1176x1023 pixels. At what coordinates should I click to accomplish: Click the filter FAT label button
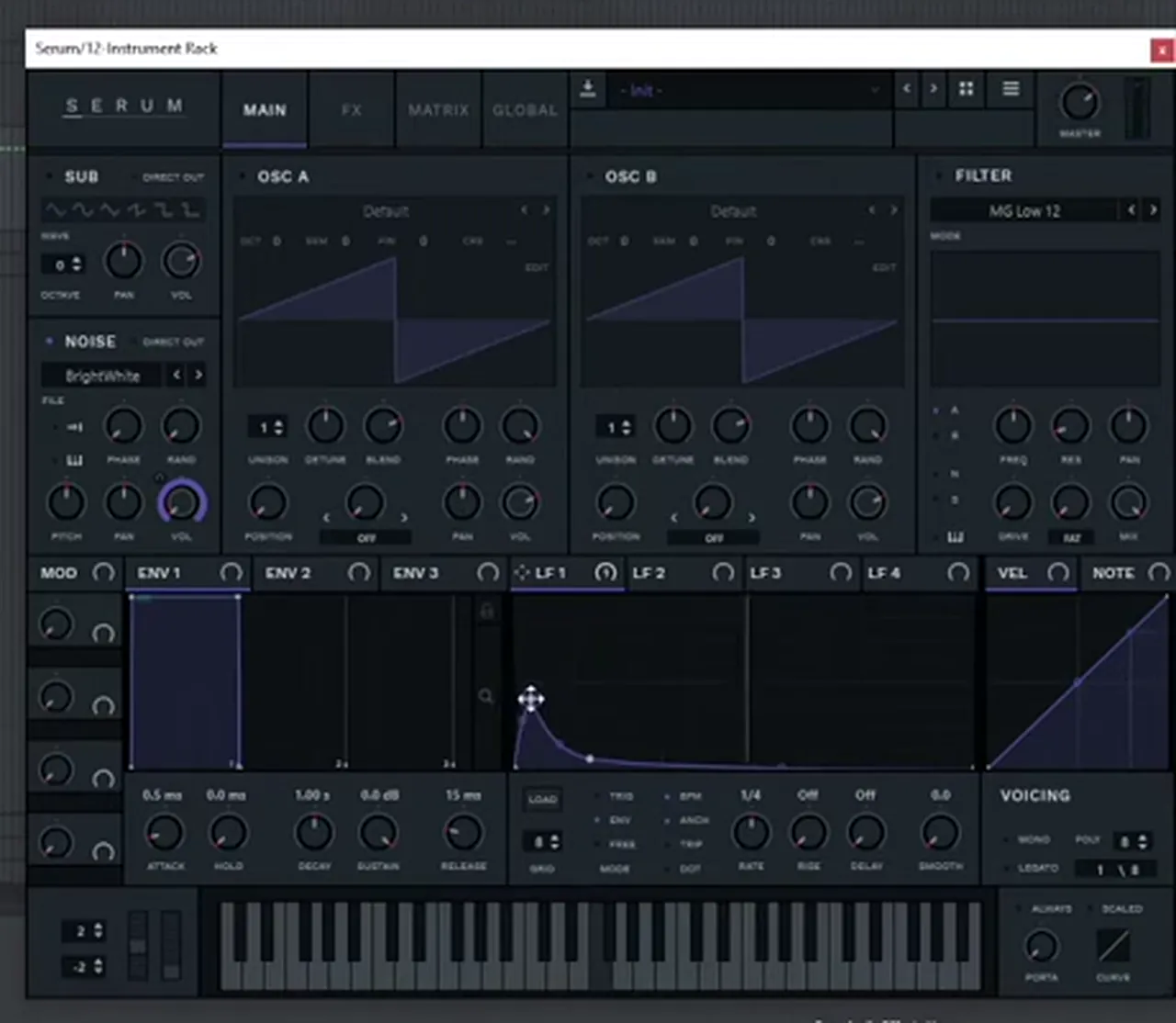pos(1071,538)
